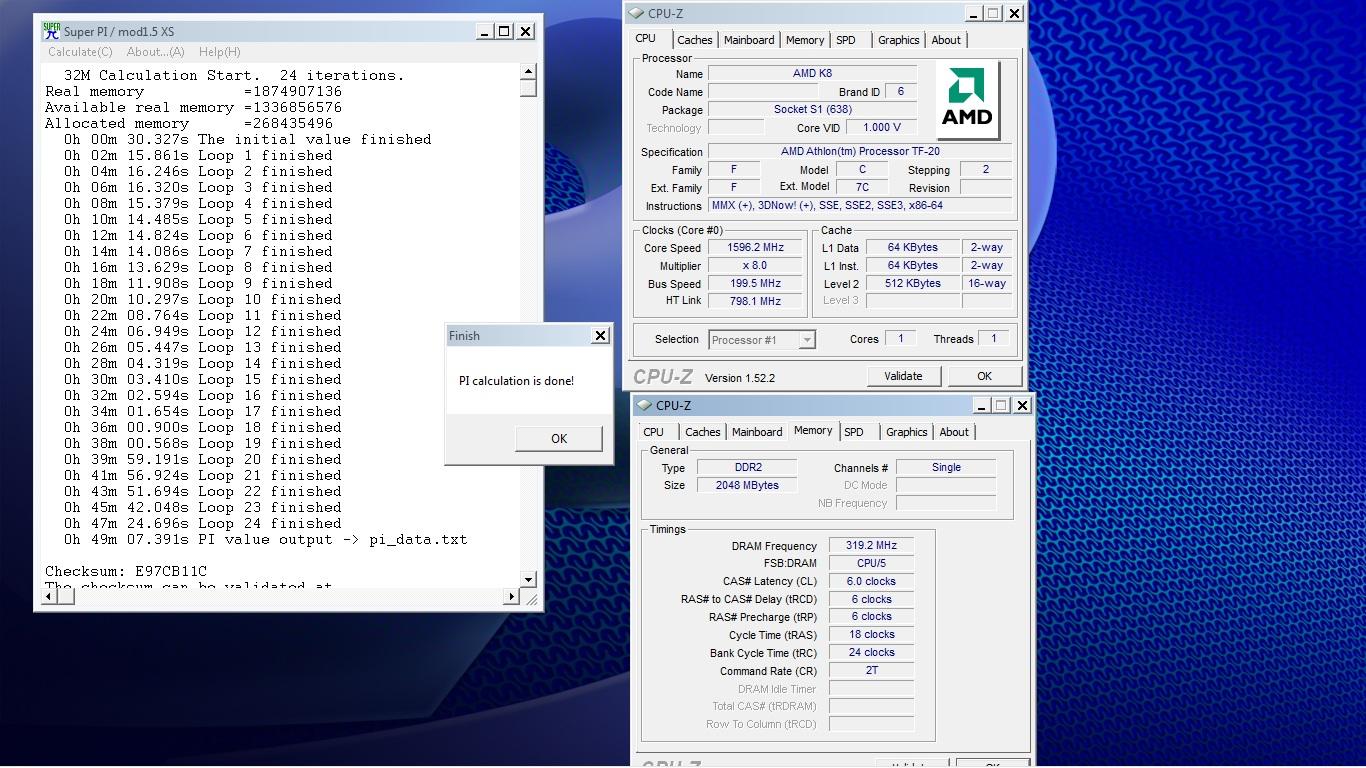The height and width of the screenshot is (768, 1366).
Task: Switch to Caches tab in top CPU-Z
Action: point(695,40)
